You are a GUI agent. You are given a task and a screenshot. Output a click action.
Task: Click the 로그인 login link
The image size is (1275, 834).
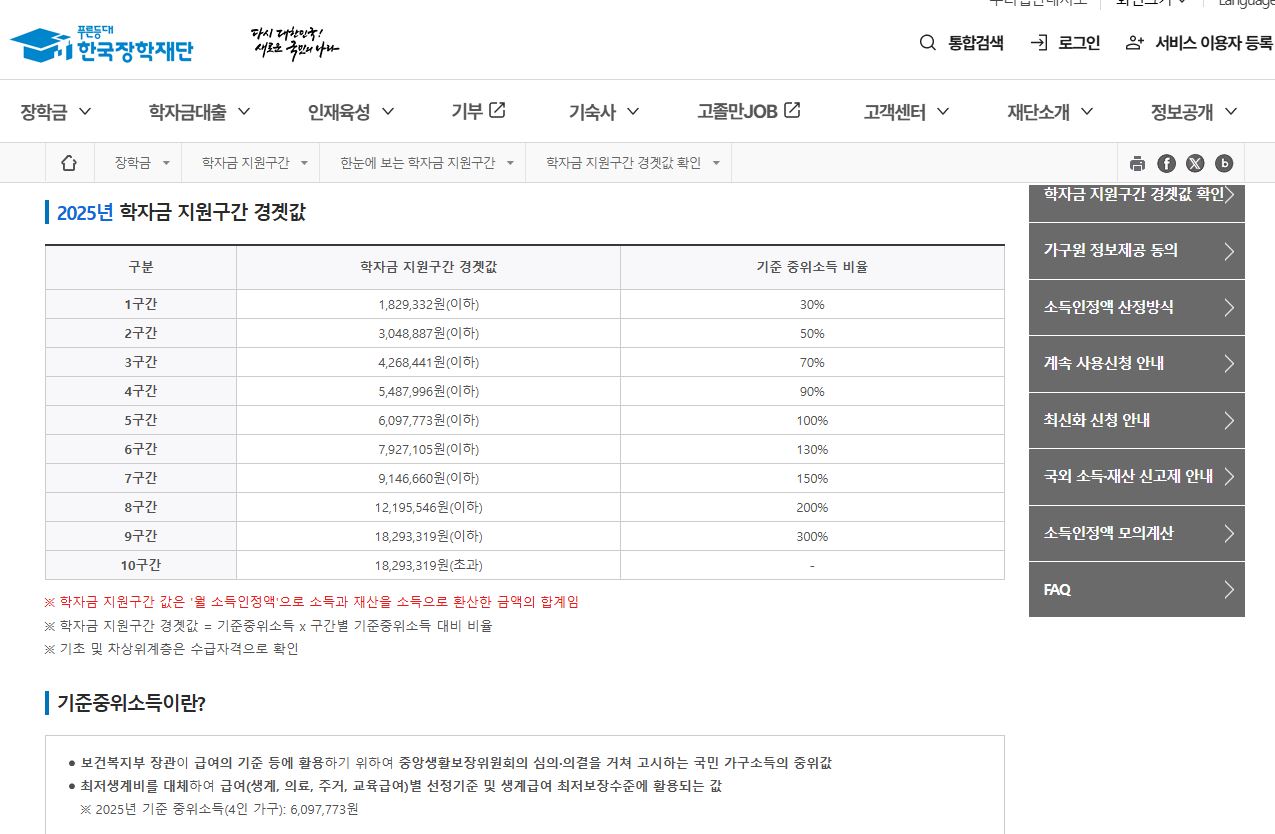tap(1065, 43)
